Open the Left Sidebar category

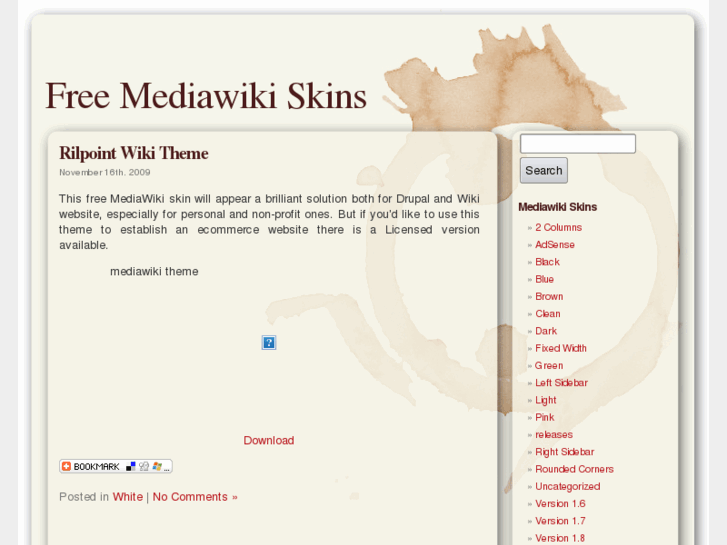pyautogui.click(x=561, y=383)
